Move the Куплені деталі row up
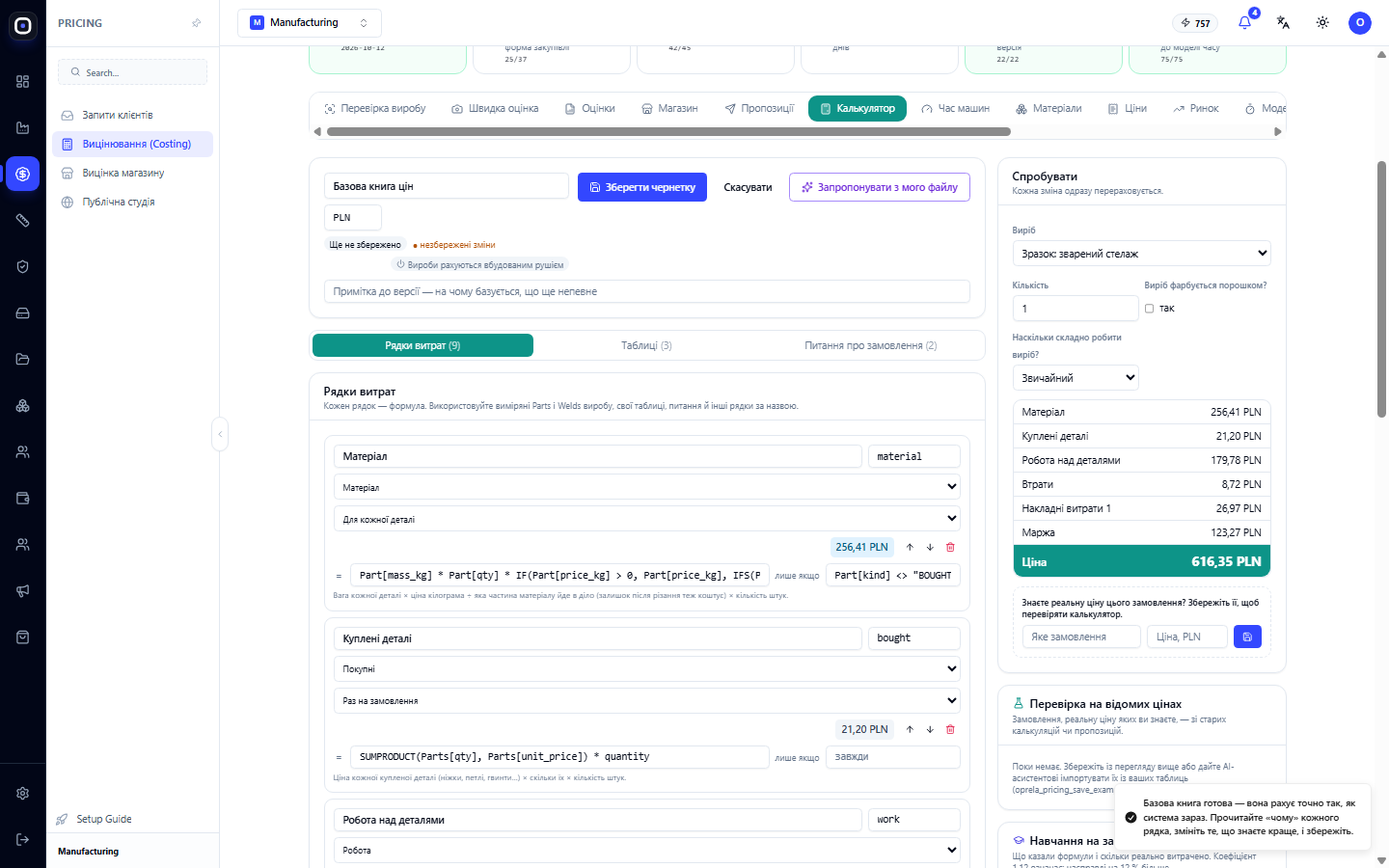Image resolution: width=1389 pixels, height=868 pixels. 910,729
